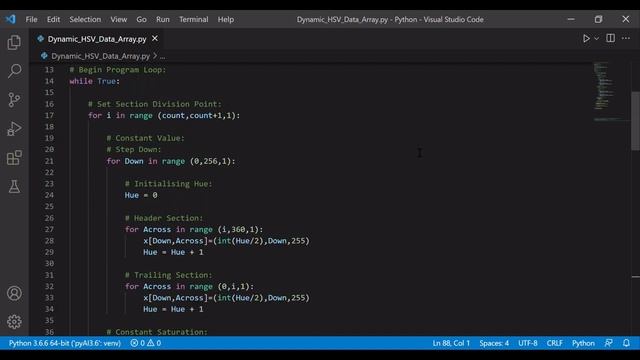Open the Manage gear settings icon

[x=14, y=322]
